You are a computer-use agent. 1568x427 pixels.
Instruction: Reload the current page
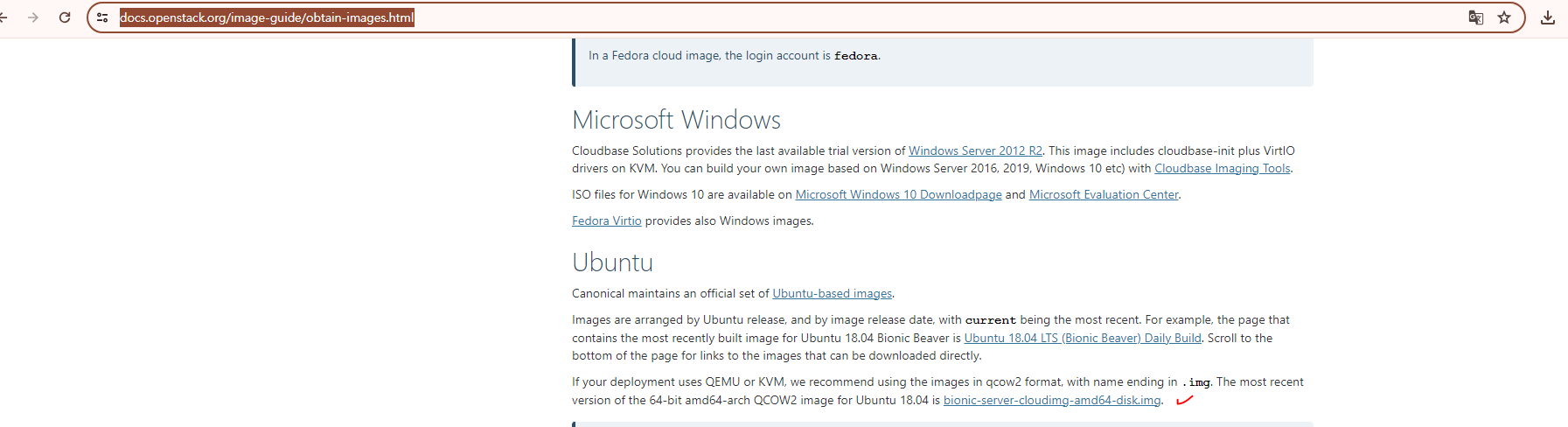click(65, 17)
